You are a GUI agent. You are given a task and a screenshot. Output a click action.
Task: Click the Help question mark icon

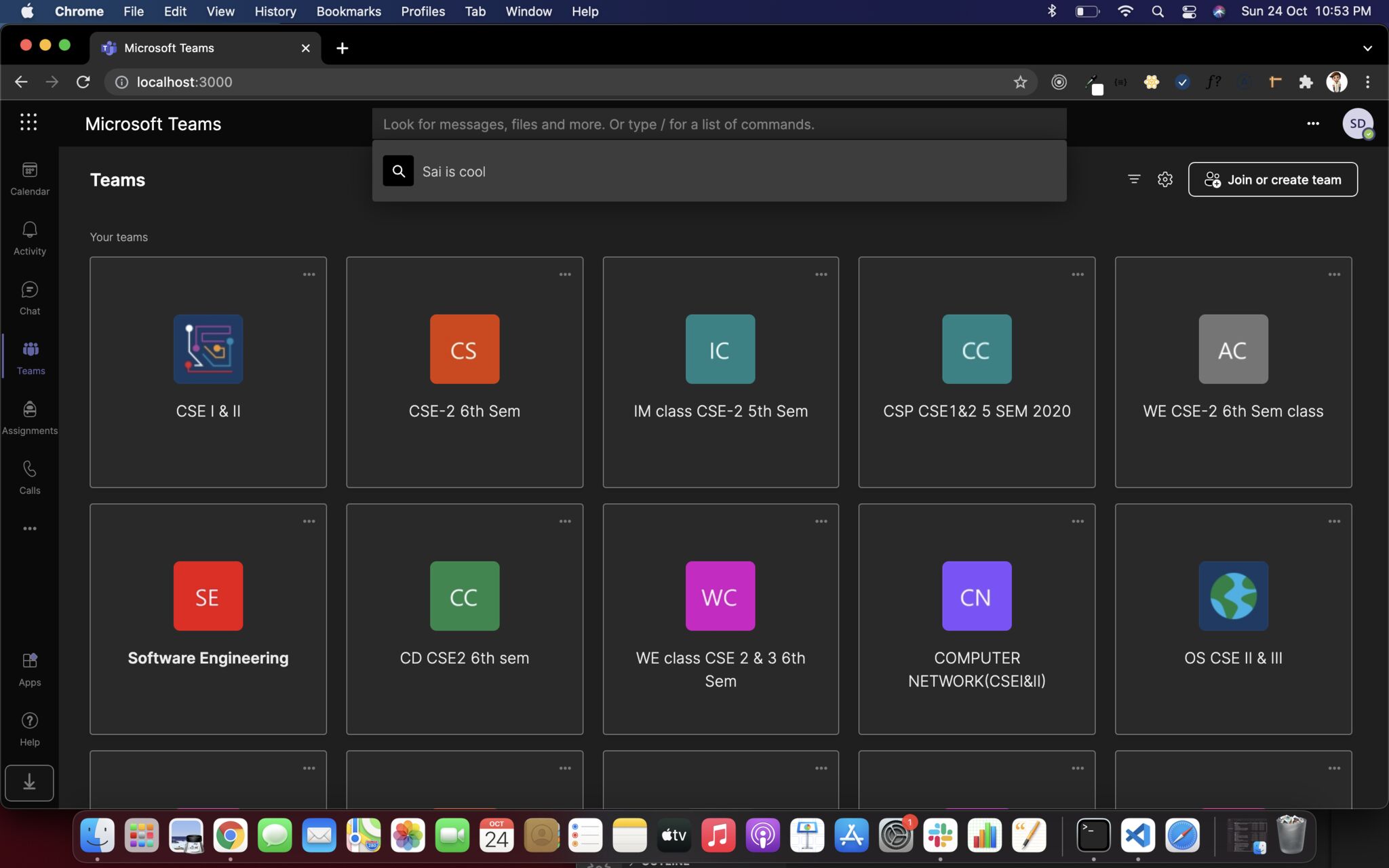click(x=29, y=728)
